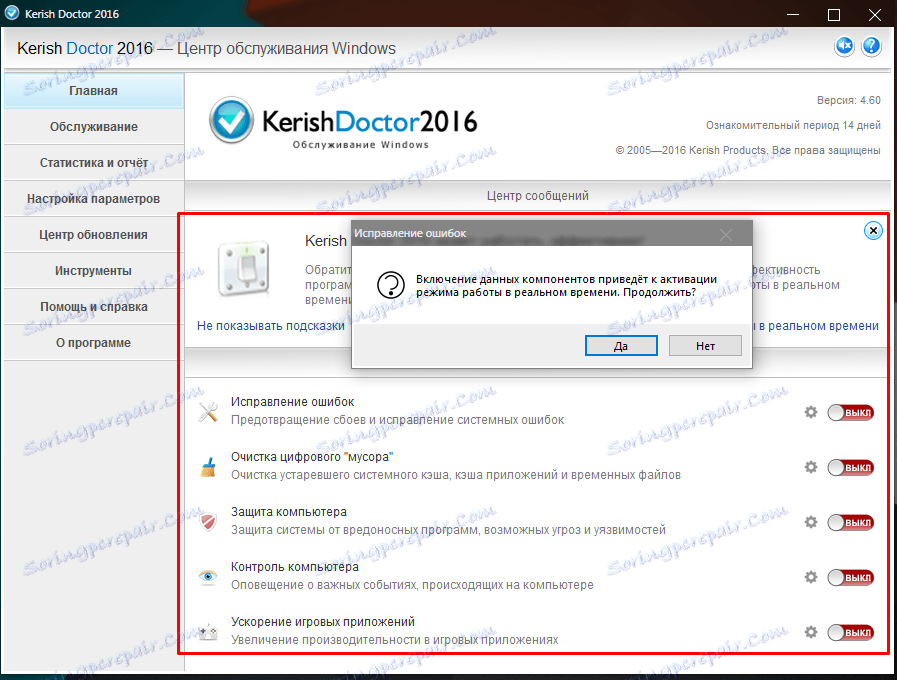897x680 pixels.
Task: Enable the Ускорение игровых приложений switch
Action: point(849,631)
